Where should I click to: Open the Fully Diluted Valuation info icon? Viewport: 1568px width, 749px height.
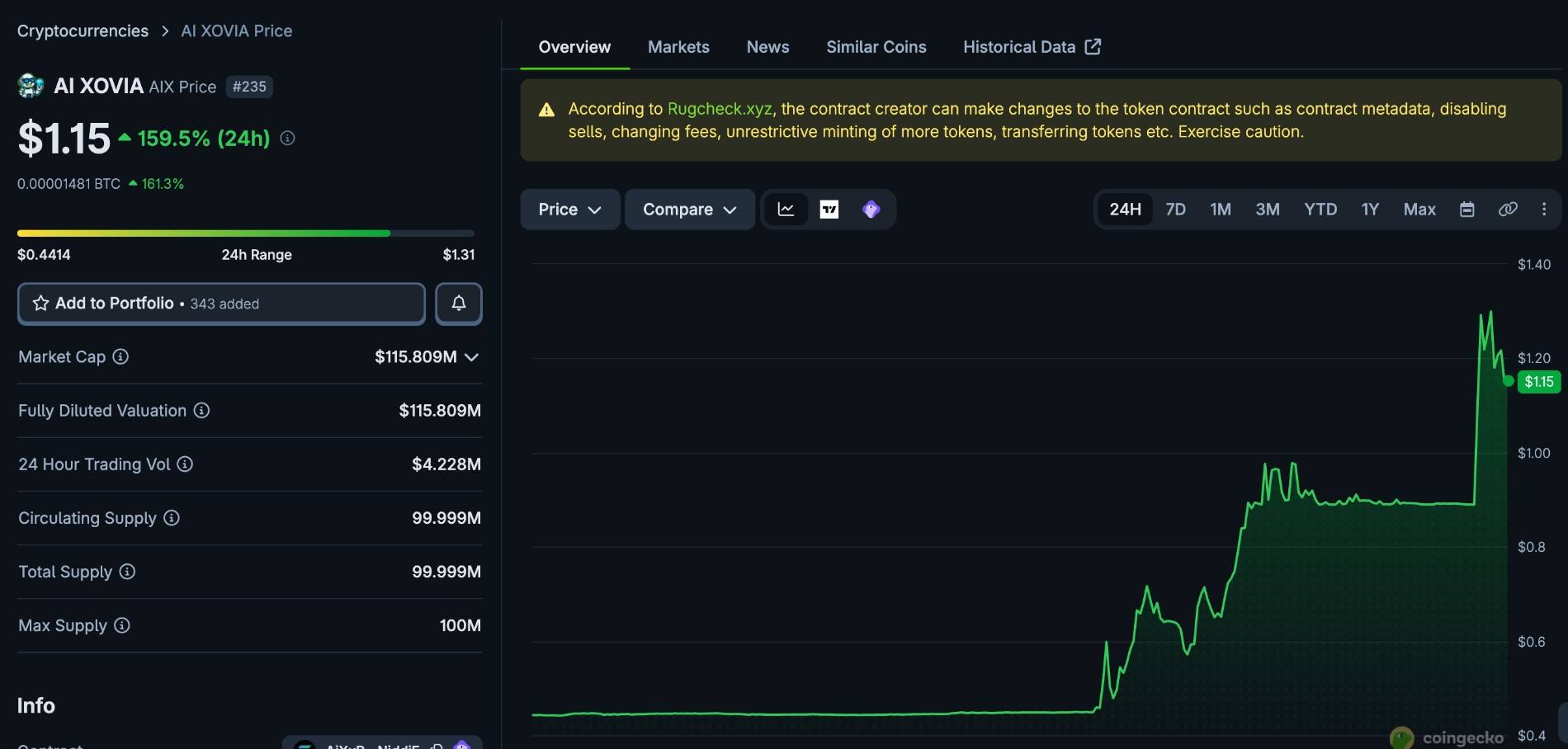coord(201,410)
